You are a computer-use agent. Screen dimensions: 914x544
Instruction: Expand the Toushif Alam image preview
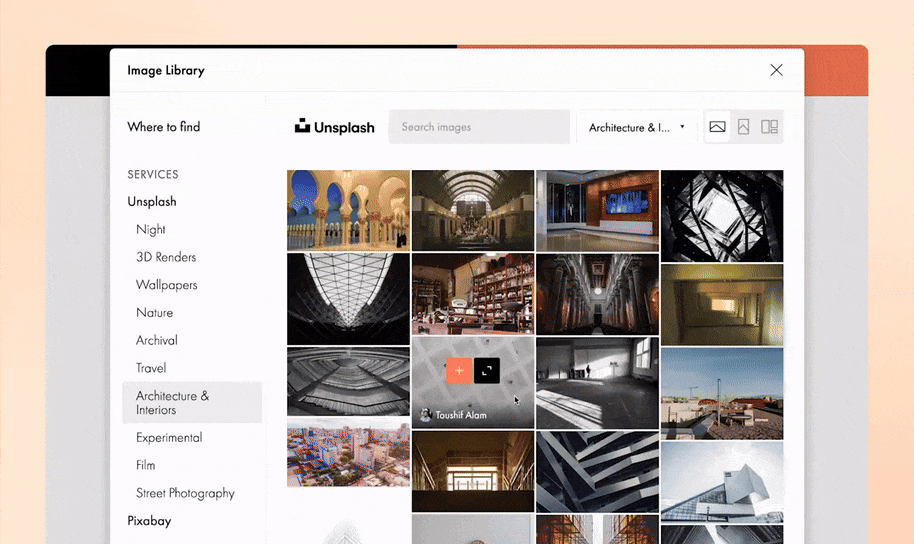coord(487,370)
